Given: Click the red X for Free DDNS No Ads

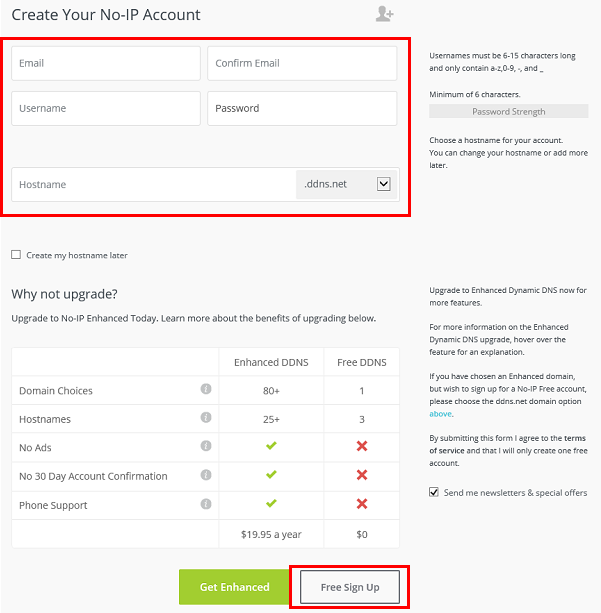Looking at the screenshot, I should (x=362, y=446).
